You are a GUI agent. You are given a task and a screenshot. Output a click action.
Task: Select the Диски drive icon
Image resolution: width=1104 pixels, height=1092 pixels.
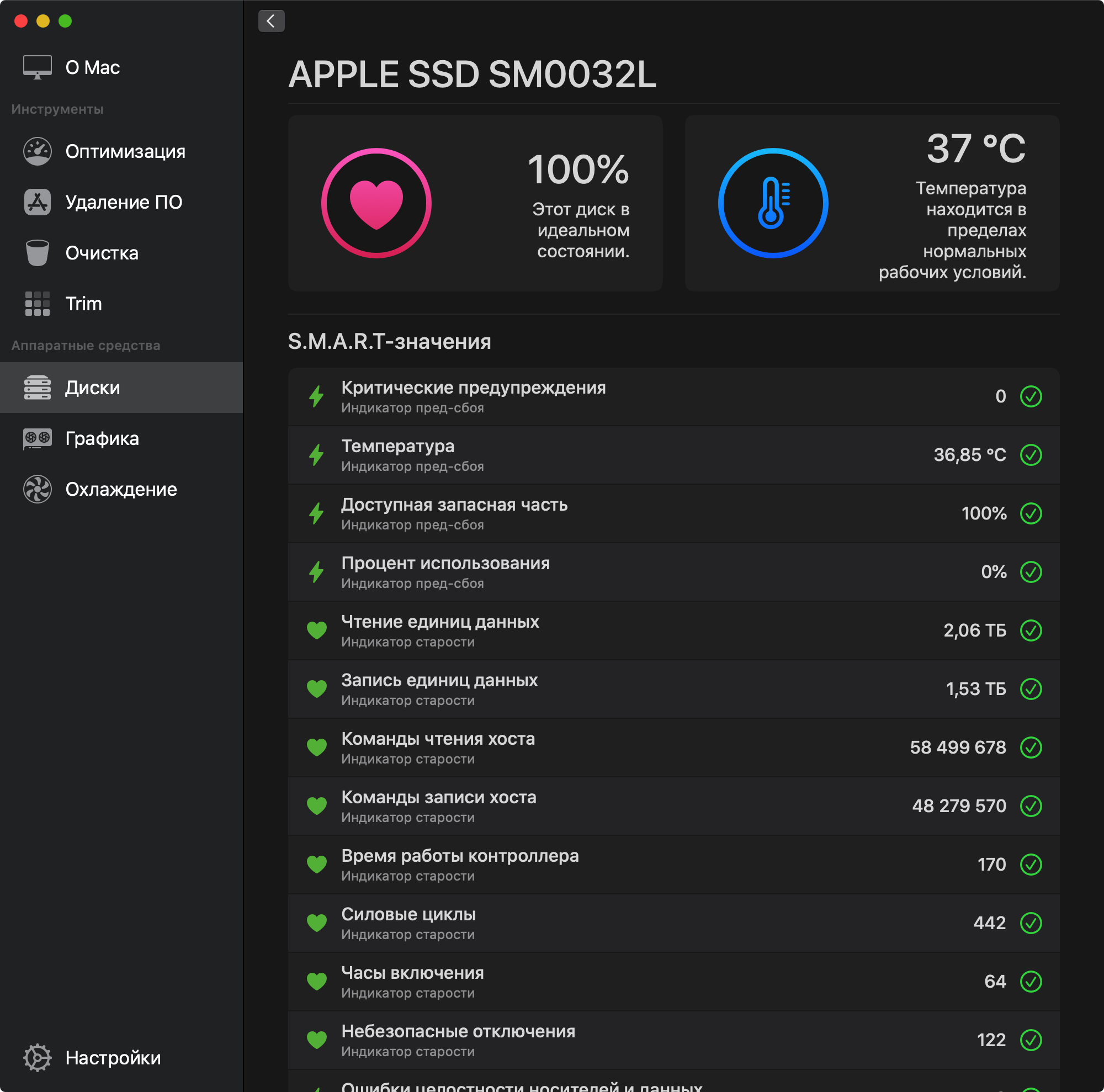pos(37,388)
